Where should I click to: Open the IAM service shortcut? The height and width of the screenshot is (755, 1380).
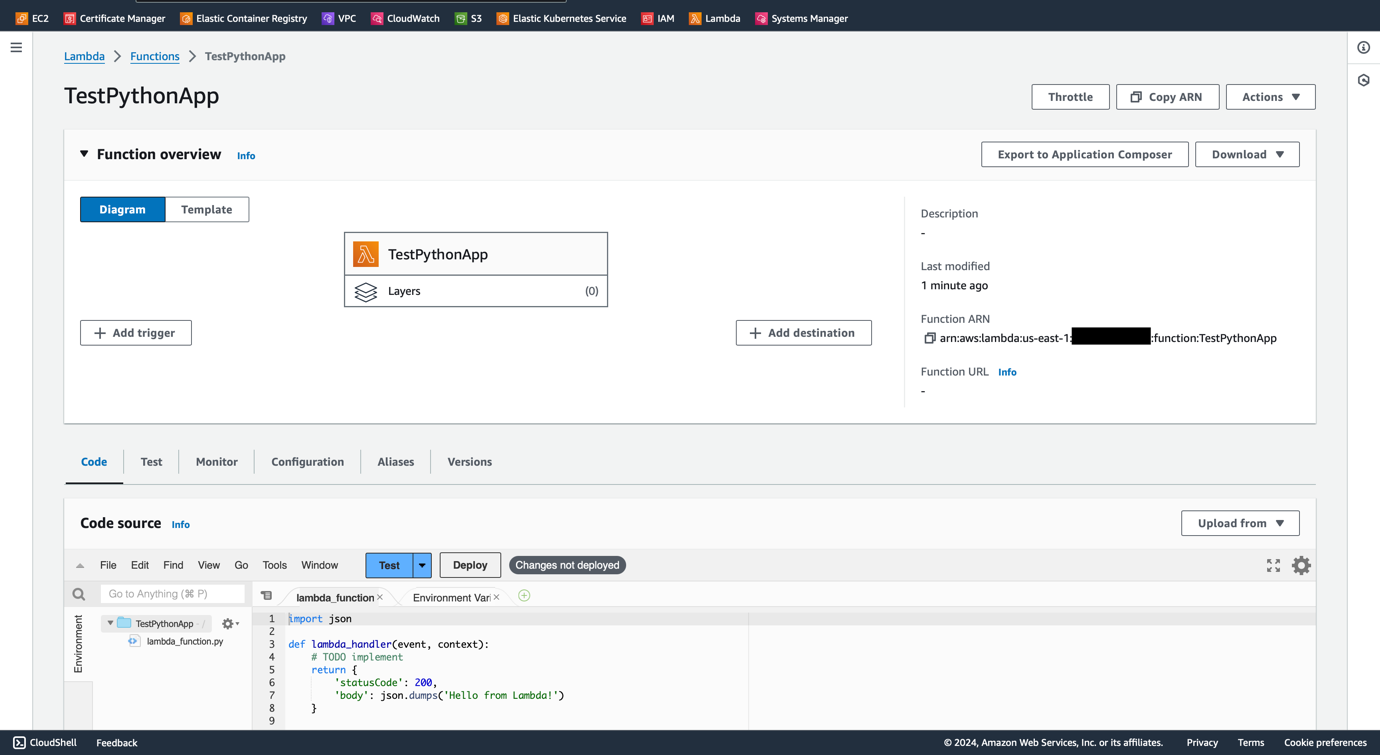(x=658, y=18)
